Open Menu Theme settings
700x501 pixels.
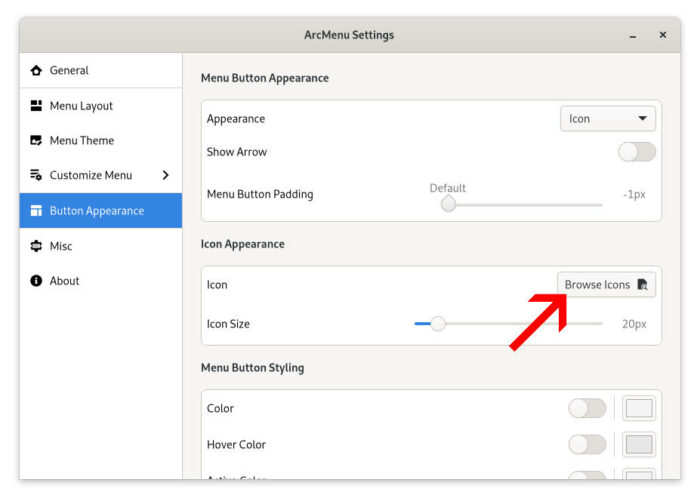(101, 141)
